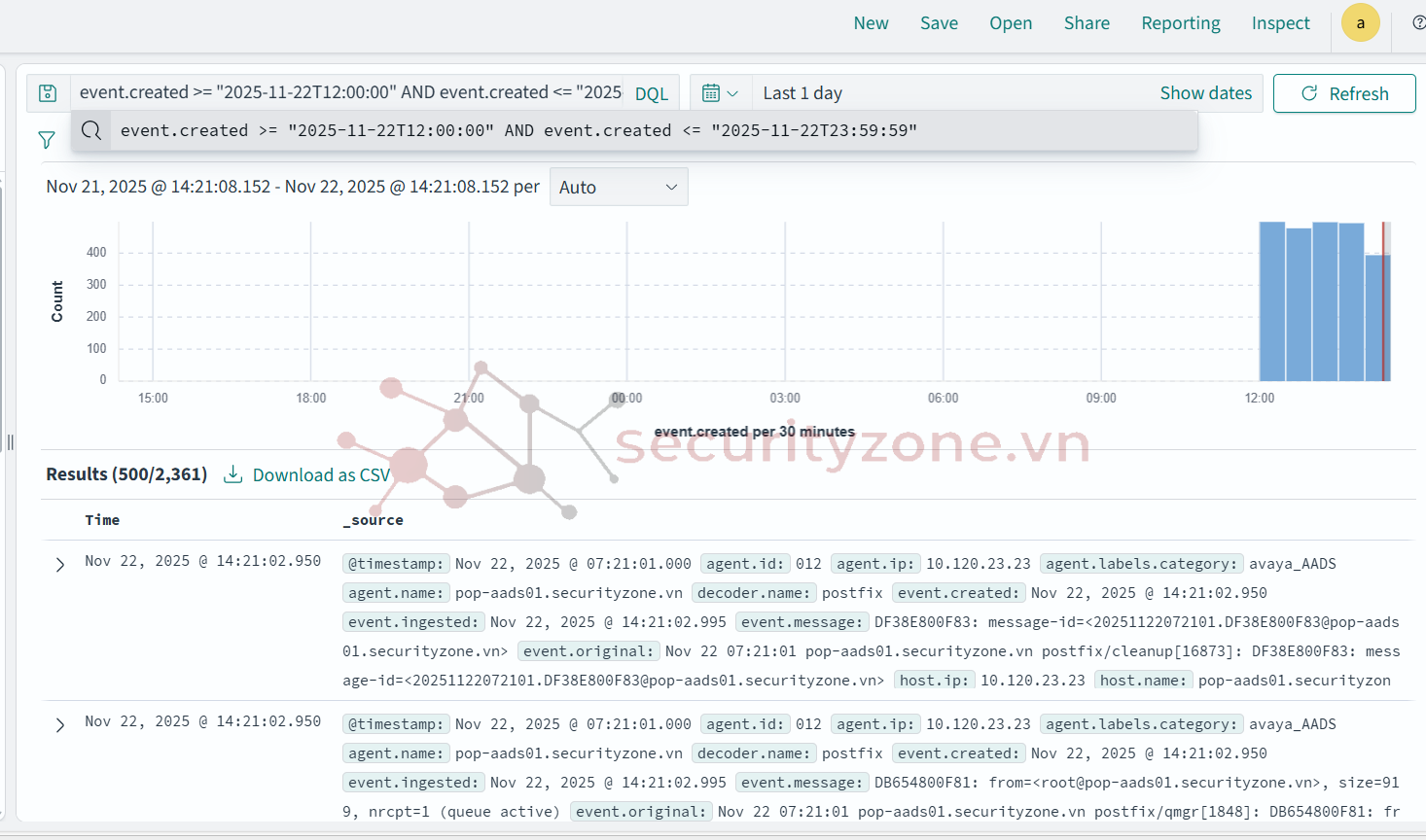Click the search magnifier icon in suggestion

click(91, 130)
